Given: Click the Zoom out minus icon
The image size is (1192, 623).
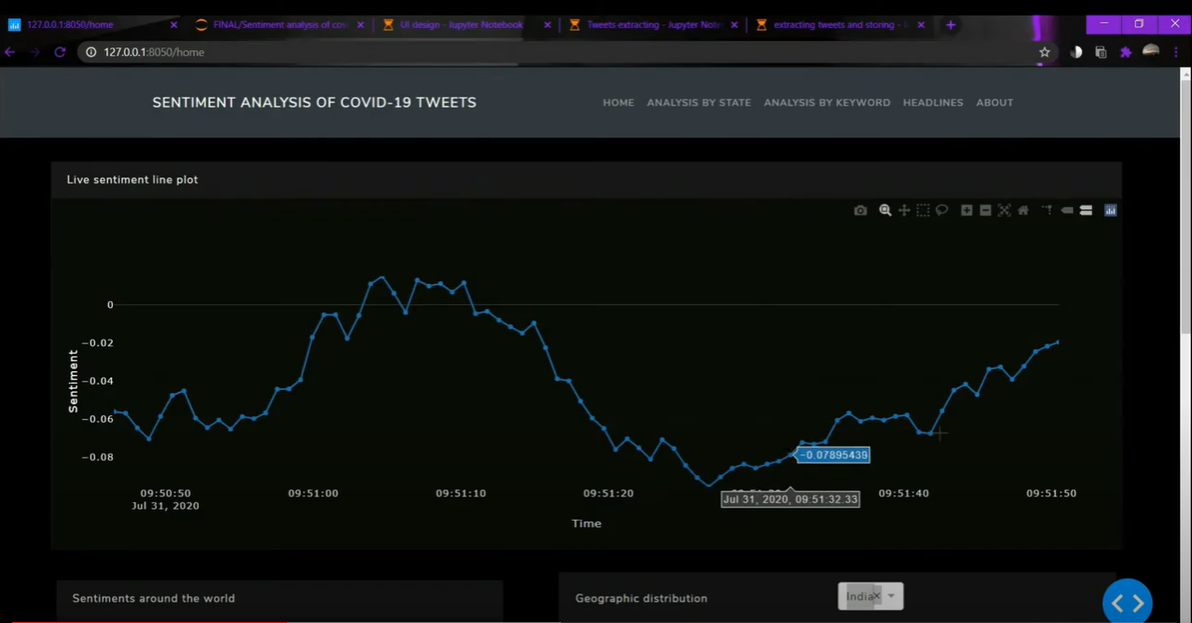Looking at the screenshot, I should click(985, 210).
